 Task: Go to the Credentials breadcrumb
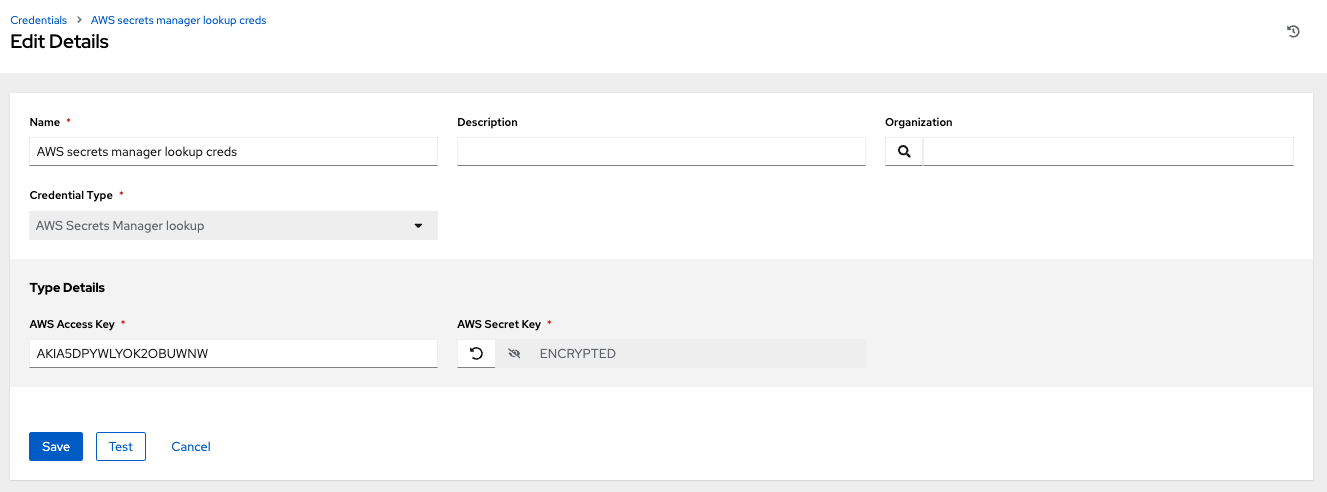39,20
